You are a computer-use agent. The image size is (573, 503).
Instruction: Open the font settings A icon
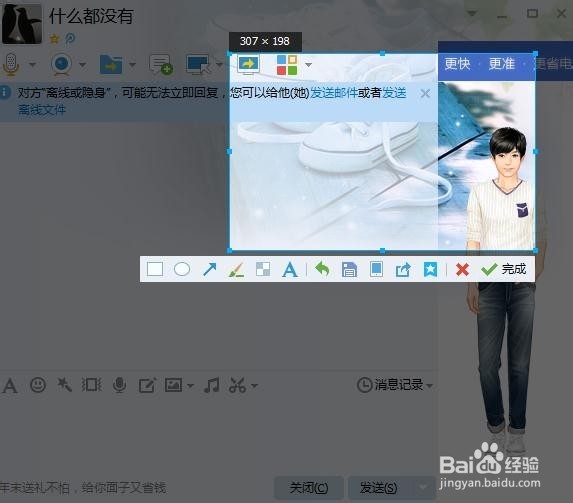pyautogui.click(x=10, y=385)
